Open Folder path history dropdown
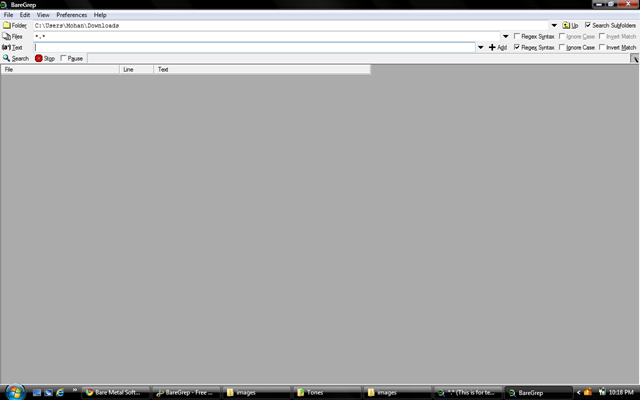The height and width of the screenshot is (400, 640). point(554,25)
